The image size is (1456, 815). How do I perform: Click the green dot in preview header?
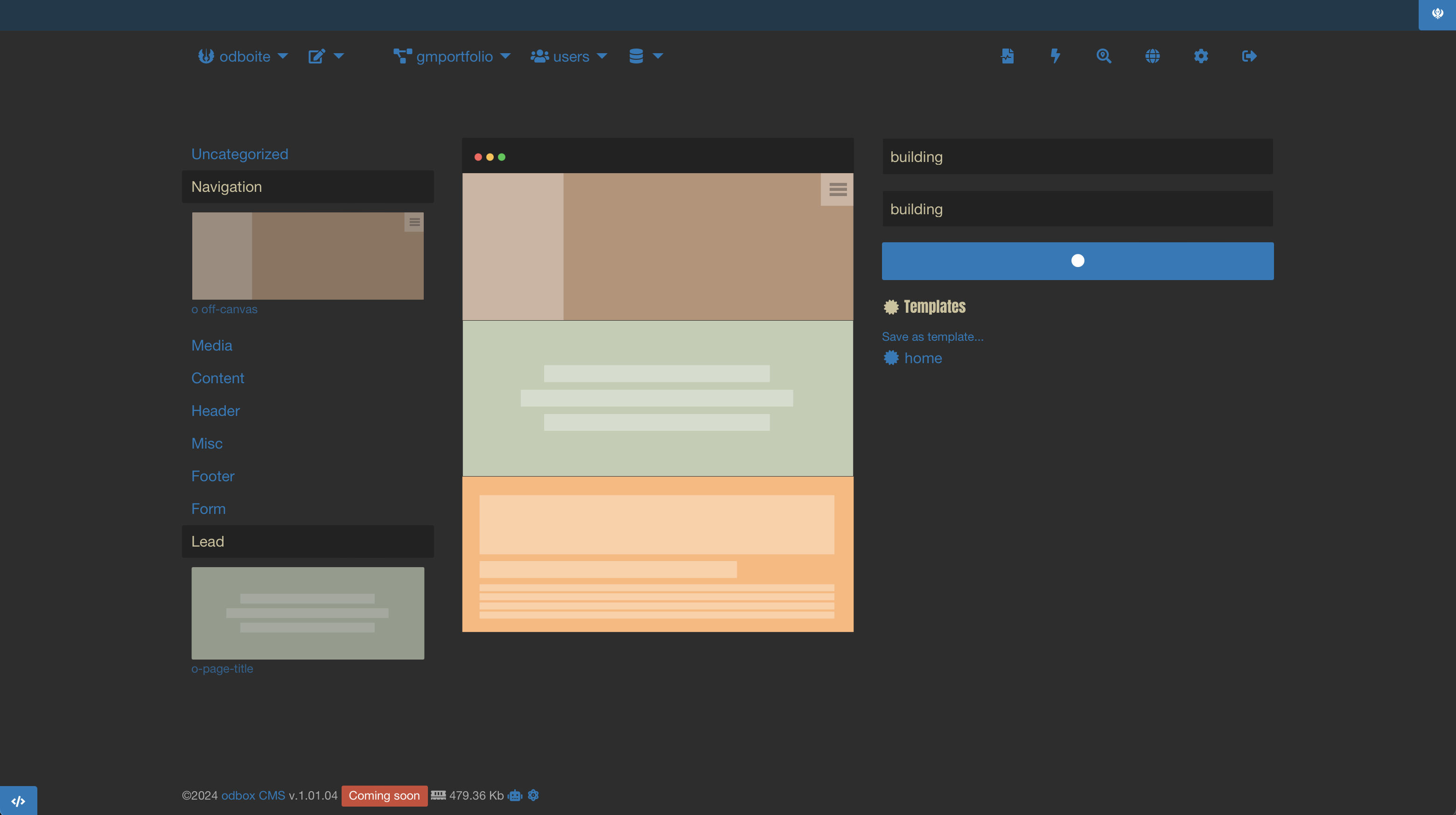click(502, 157)
